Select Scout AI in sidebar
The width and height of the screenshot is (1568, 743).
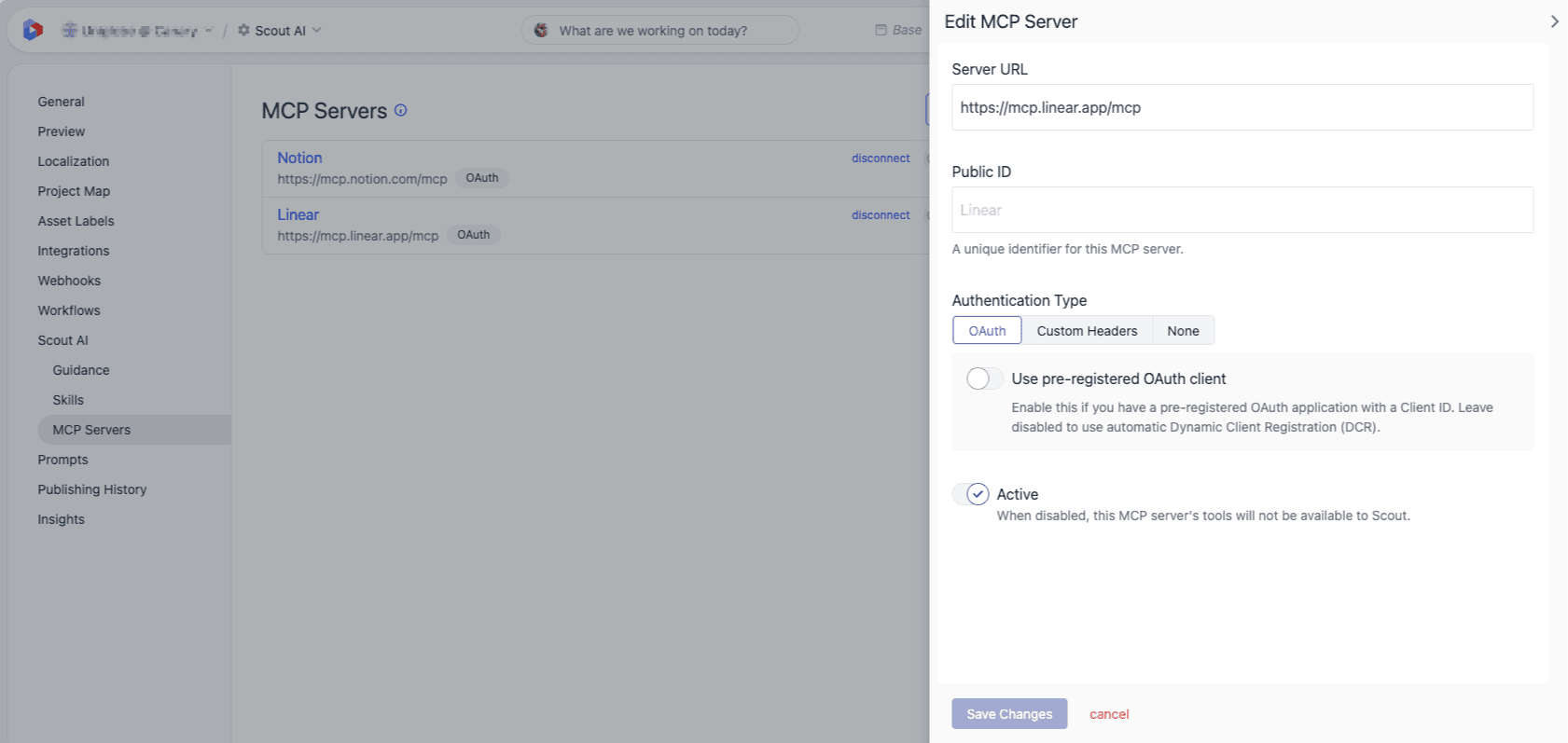coord(62,340)
